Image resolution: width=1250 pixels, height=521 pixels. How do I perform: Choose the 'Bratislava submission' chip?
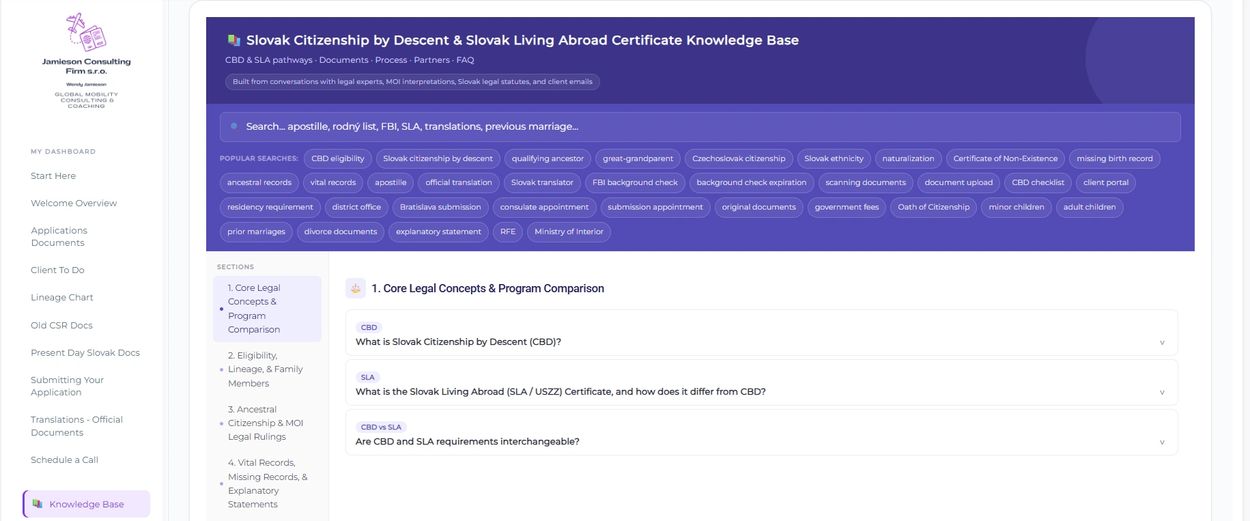[x=440, y=207]
